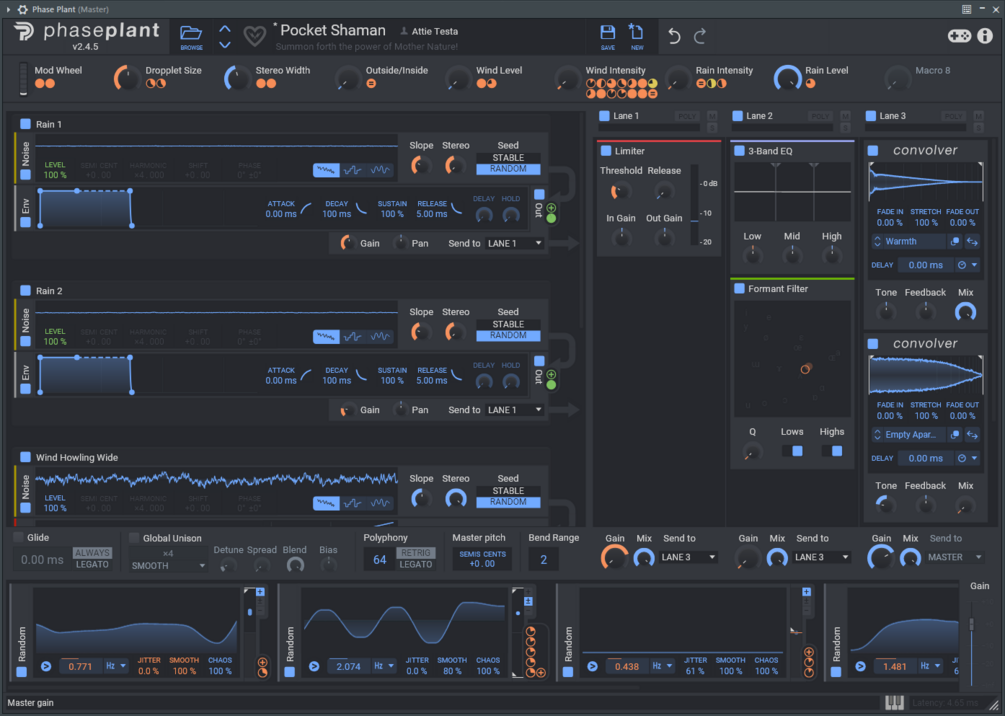Open Warmth impulse preset selector
This screenshot has width=1005, height=716.
pos(908,242)
